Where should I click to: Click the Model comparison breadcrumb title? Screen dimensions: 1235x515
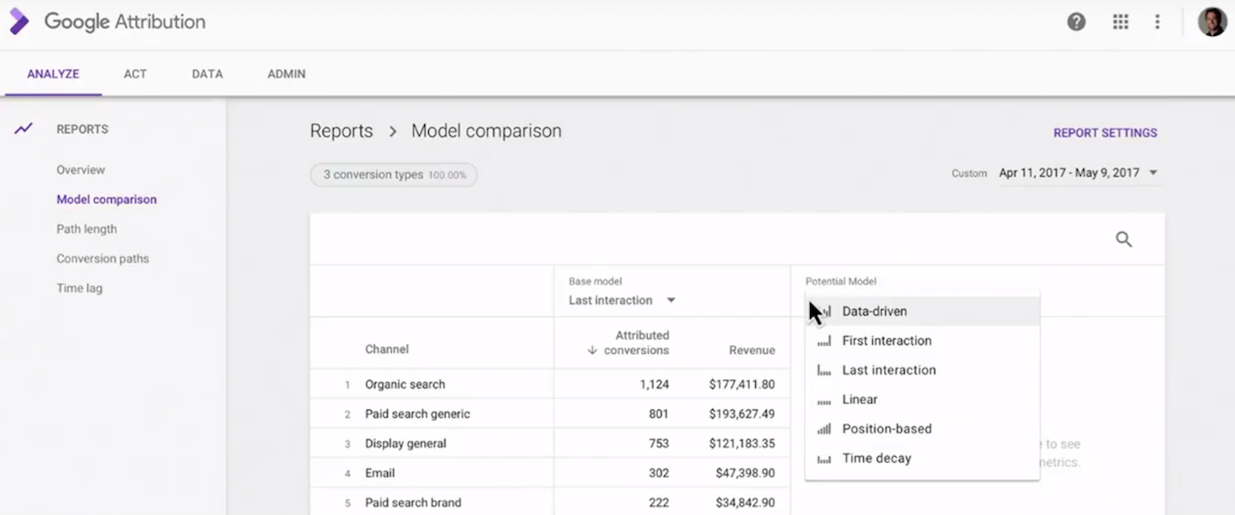[486, 131]
